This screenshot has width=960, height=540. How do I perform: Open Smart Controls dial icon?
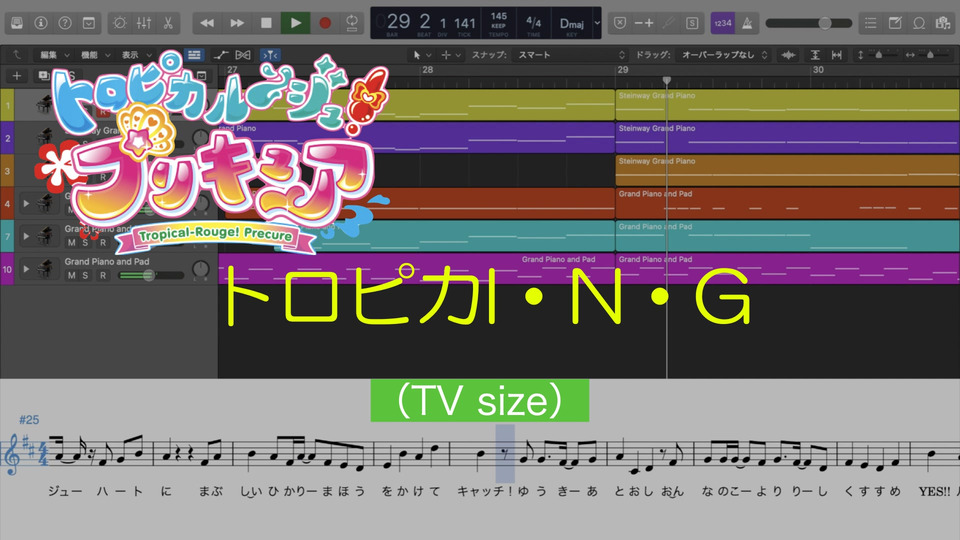(120, 23)
